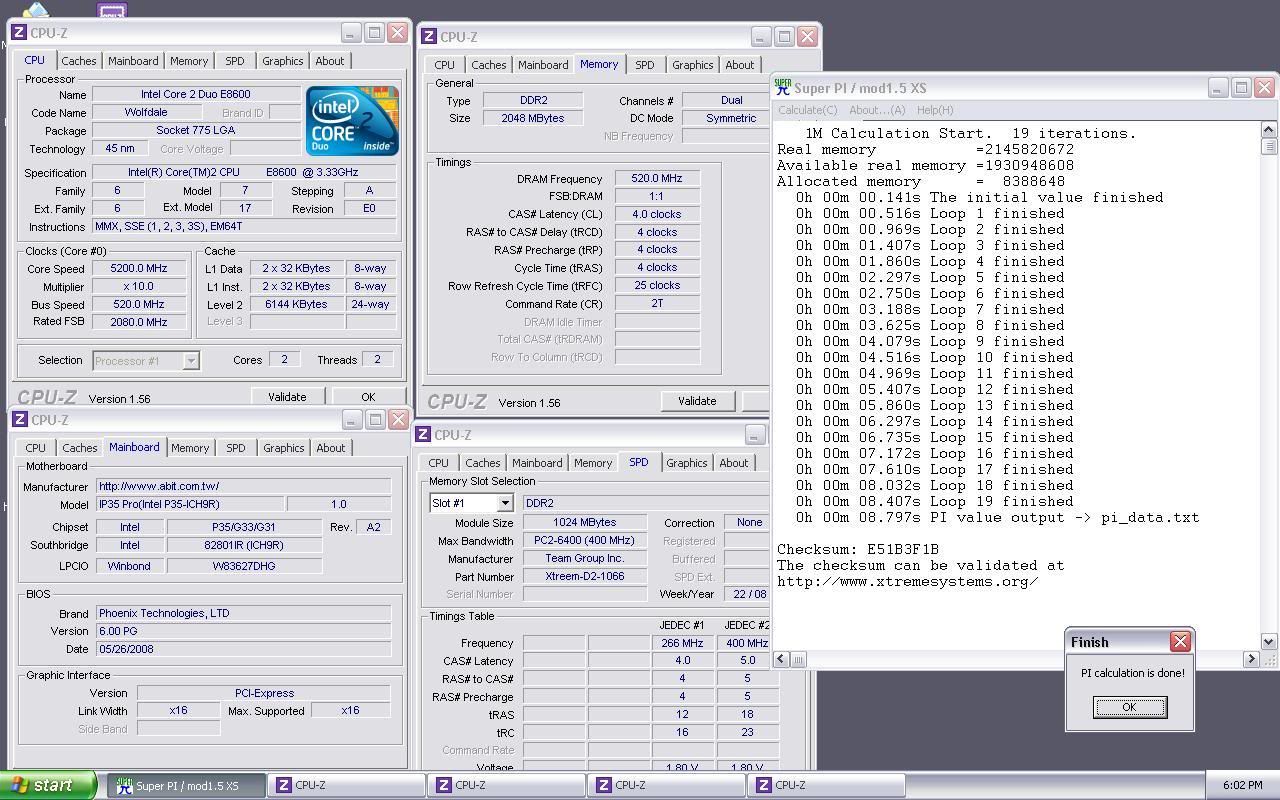Open the Help menu in Super PI
The image size is (1280, 800).
pos(935,110)
